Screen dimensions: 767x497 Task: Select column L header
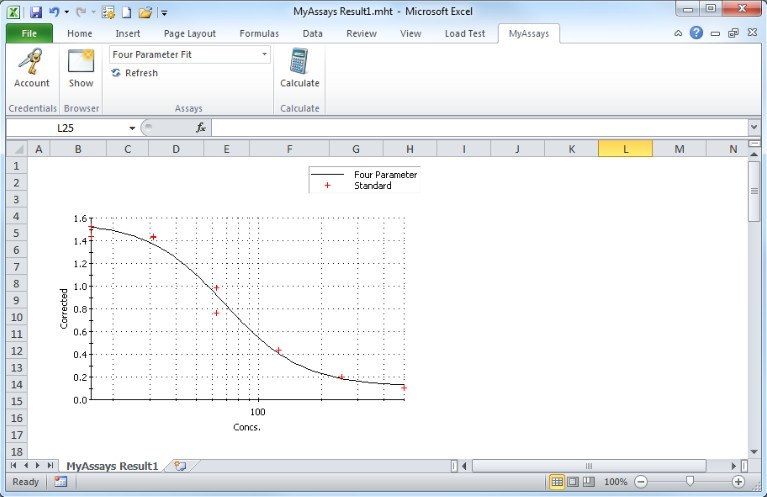click(x=625, y=149)
